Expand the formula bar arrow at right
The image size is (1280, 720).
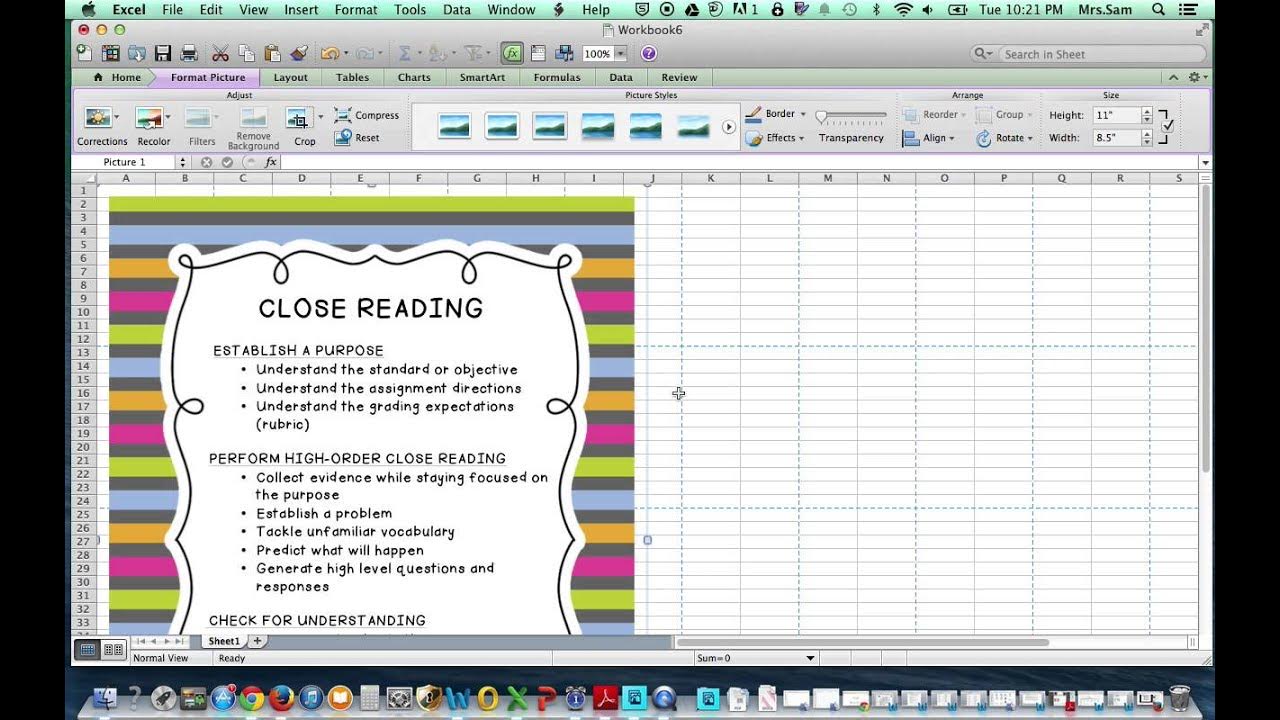coord(1205,162)
